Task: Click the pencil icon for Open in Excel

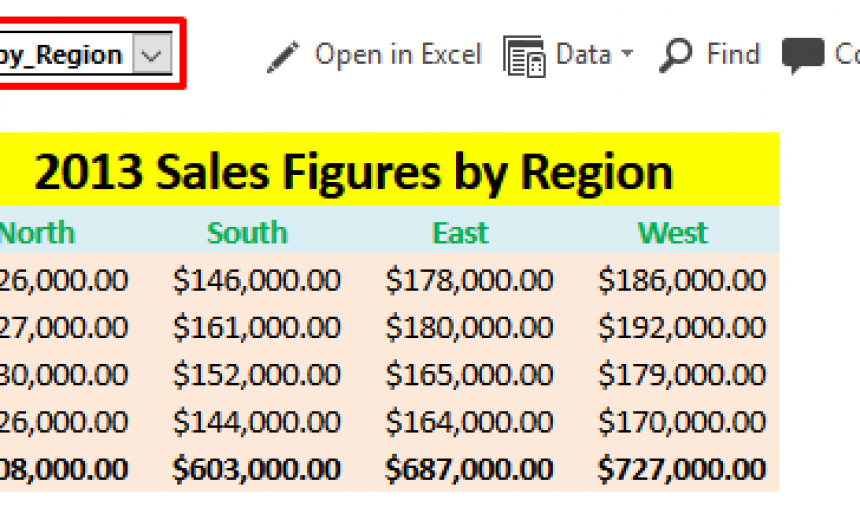Action: pyautogui.click(x=283, y=56)
